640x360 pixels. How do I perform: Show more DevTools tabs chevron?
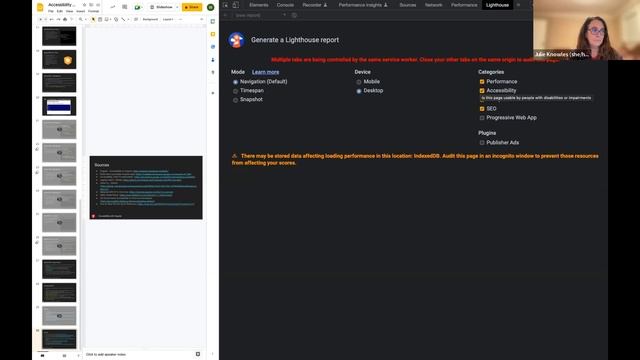coord(519,5)
